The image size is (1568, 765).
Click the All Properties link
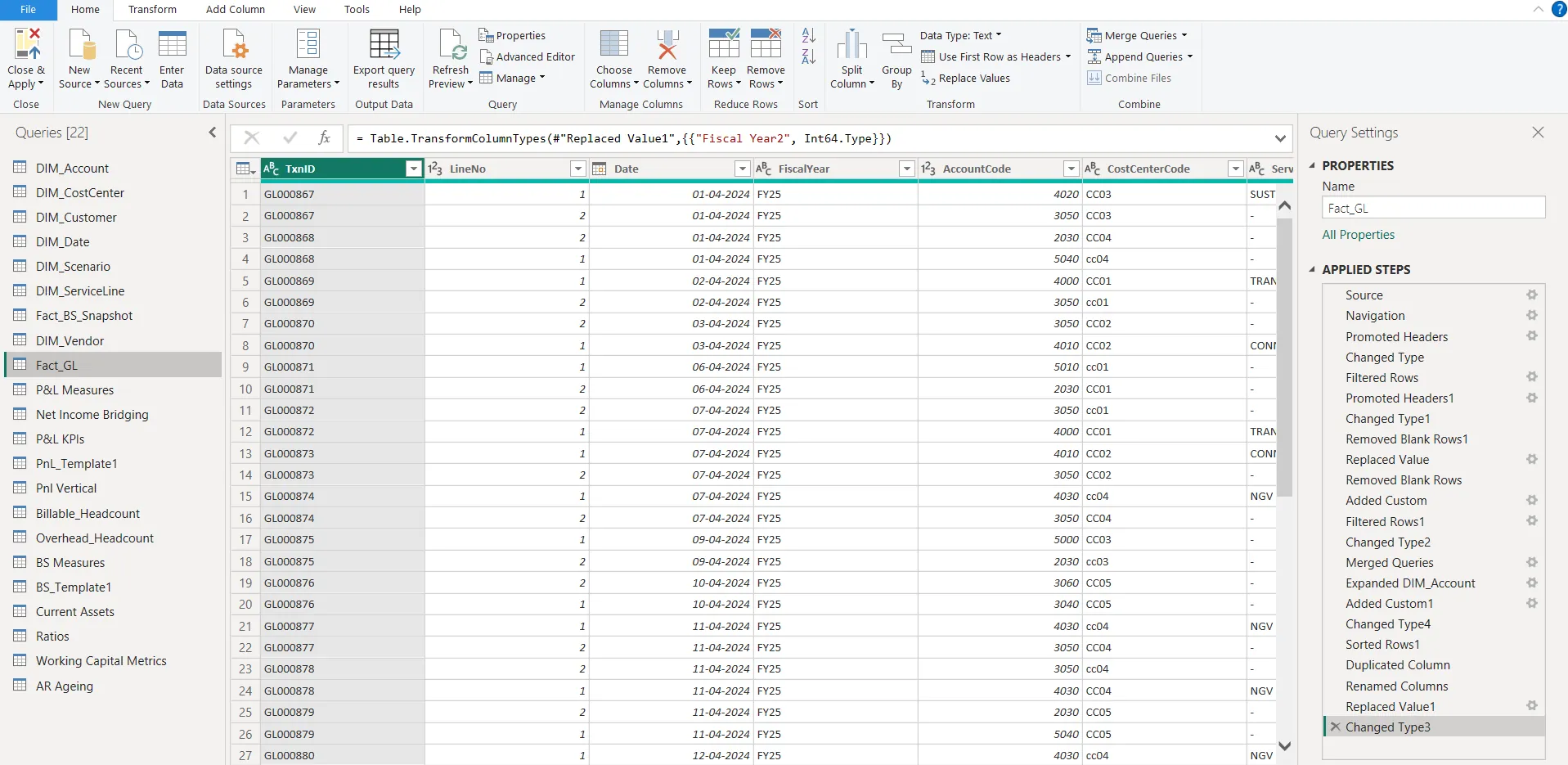[1358, 234]
